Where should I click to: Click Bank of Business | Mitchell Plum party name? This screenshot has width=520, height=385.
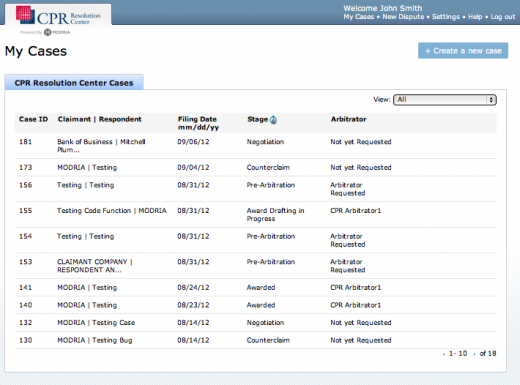pos(101,146)
